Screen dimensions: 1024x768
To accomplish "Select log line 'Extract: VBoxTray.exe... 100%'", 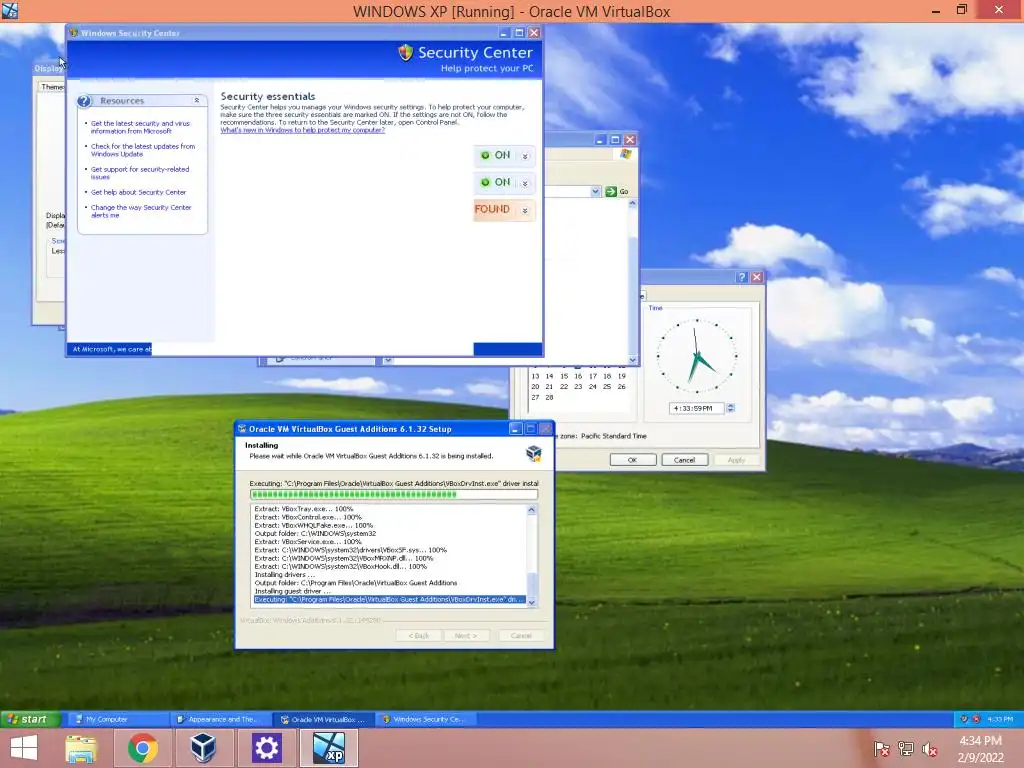I will [304, 509].
